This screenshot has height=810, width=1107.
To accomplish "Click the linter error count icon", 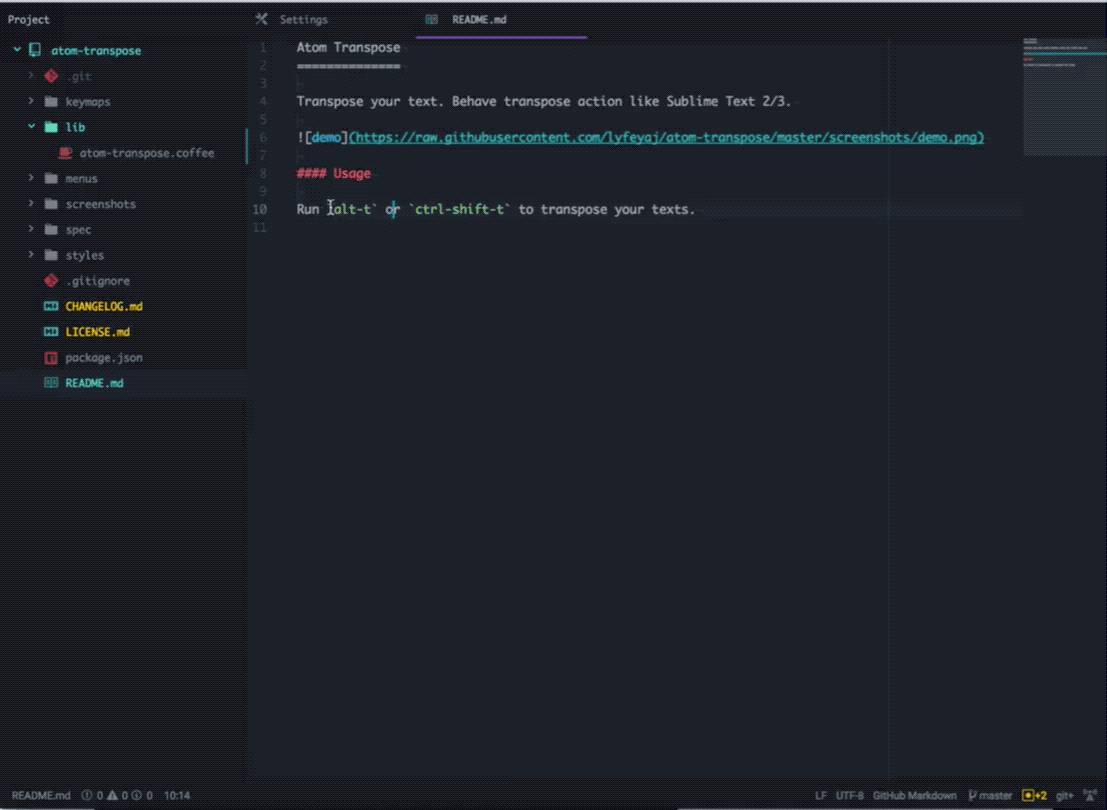I will pos(87,795).
